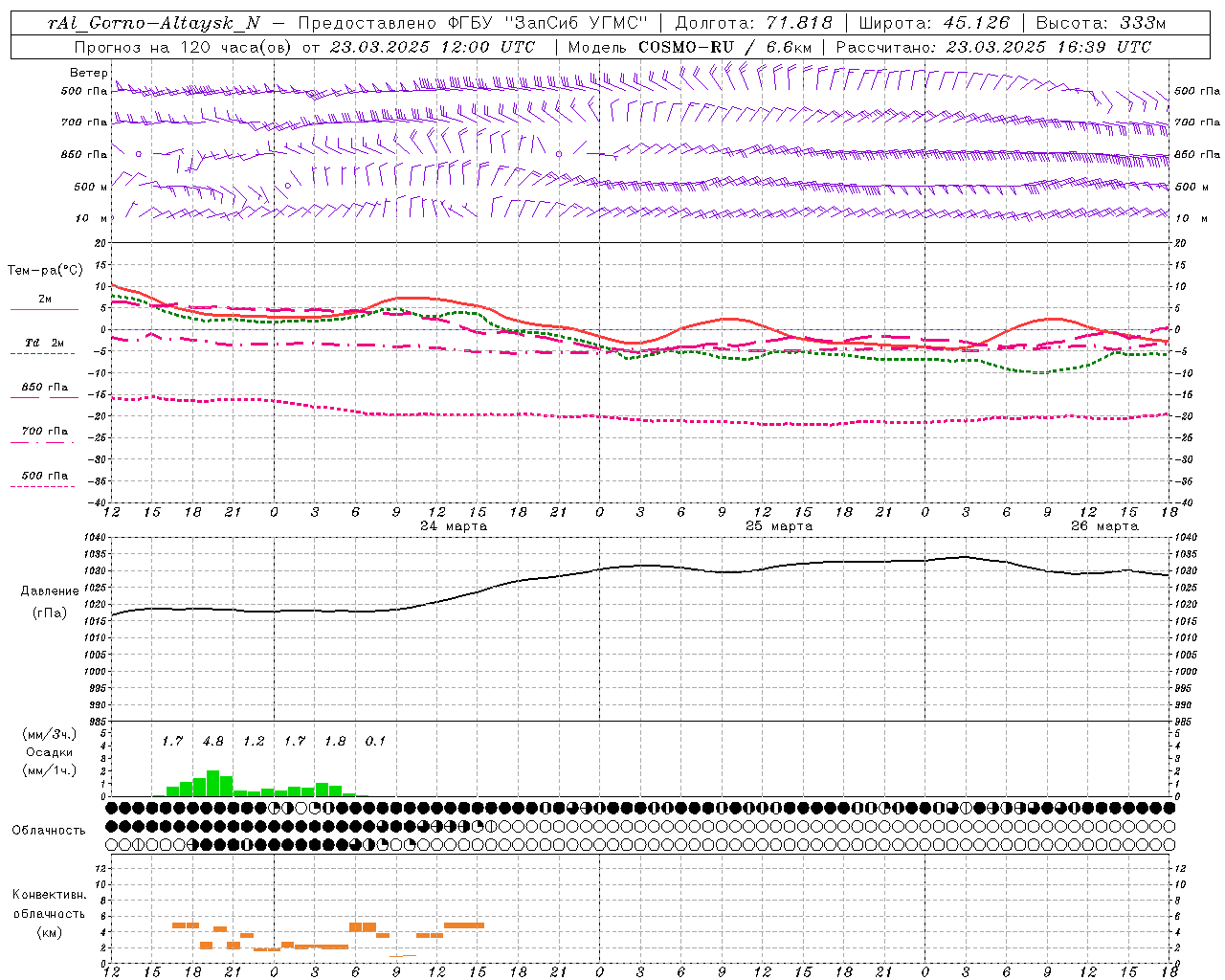This screenshot has width=1225, height=980.
Task: Click the 25 марта date label
Action: point(779,526)
